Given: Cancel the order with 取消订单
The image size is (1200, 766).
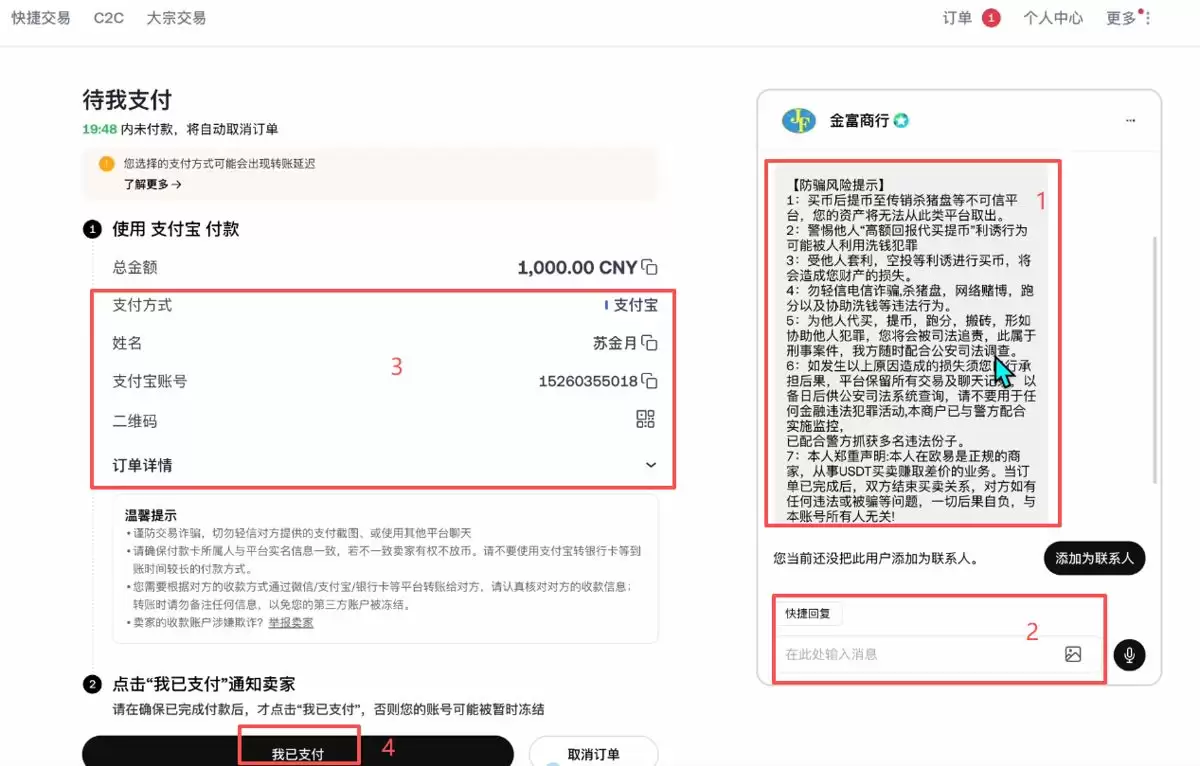Looking at the screenshot, I should click(x=594, y=751).
